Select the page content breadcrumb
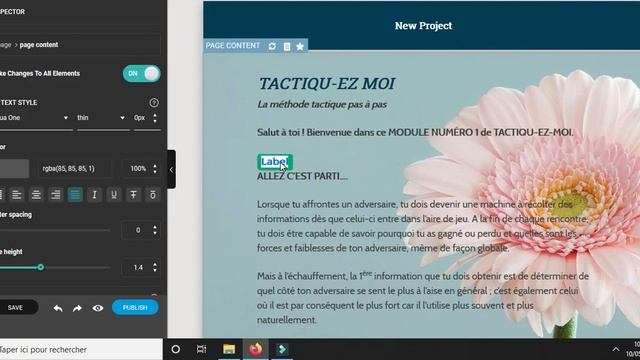This screenshot has width=640, height=360. click(39, 45)
